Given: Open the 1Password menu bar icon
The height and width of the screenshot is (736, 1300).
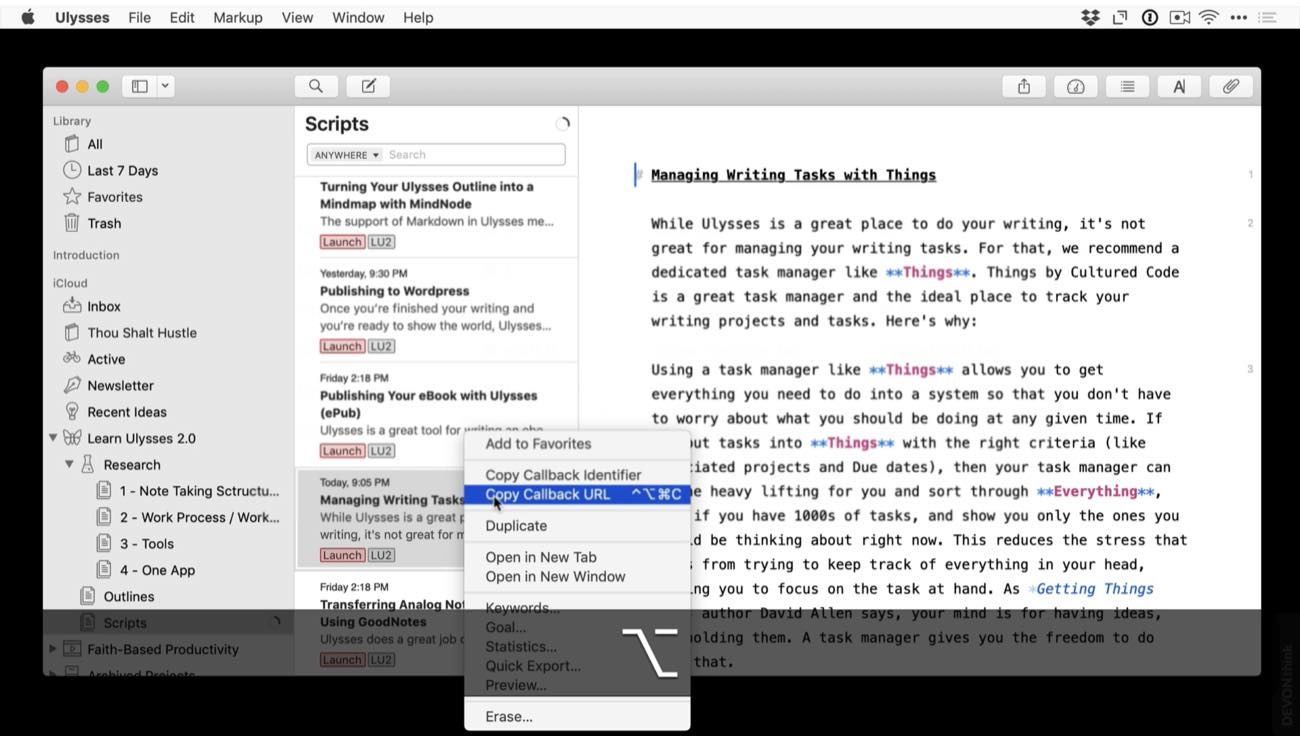Looking at the screenshot, I should (1150, 17).
